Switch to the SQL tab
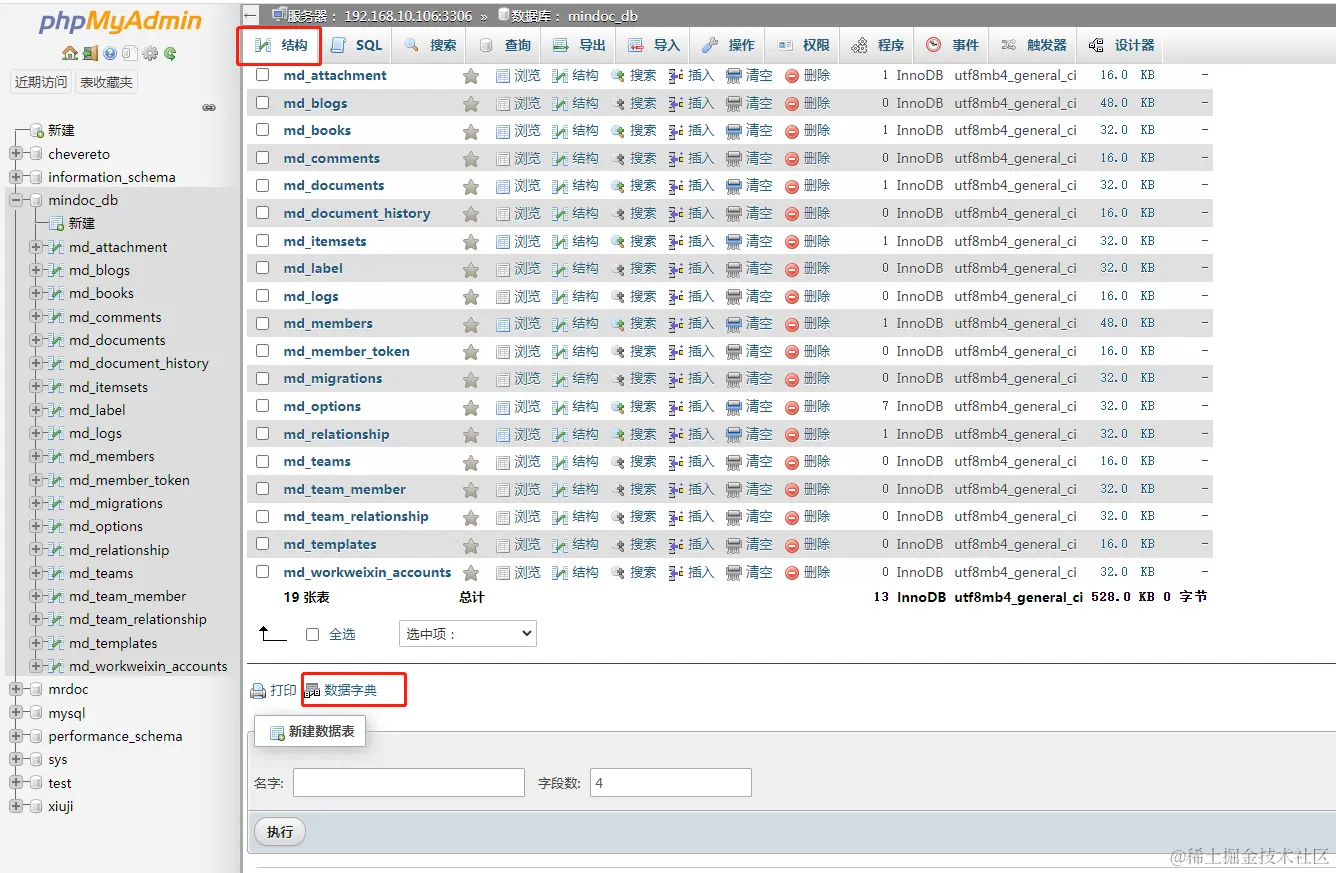The height and width of the screenshot is (873, 1336). coord(357,45)
